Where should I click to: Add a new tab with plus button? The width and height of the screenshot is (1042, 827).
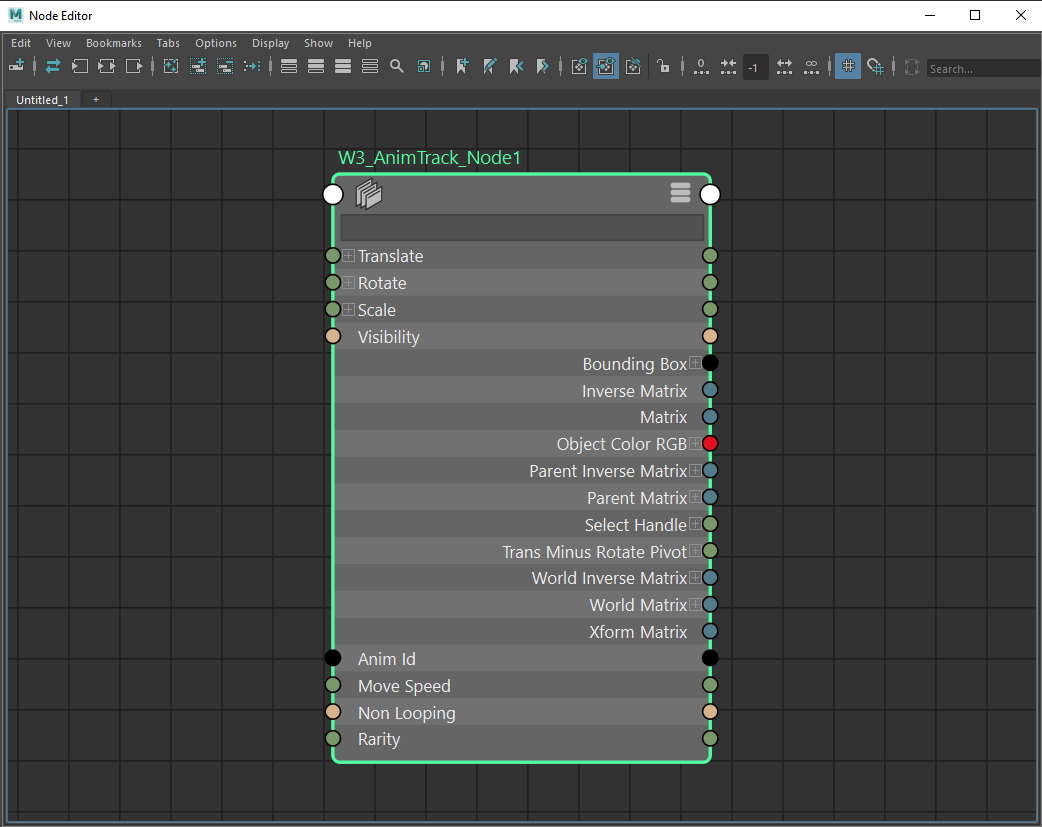click(96, 100)
